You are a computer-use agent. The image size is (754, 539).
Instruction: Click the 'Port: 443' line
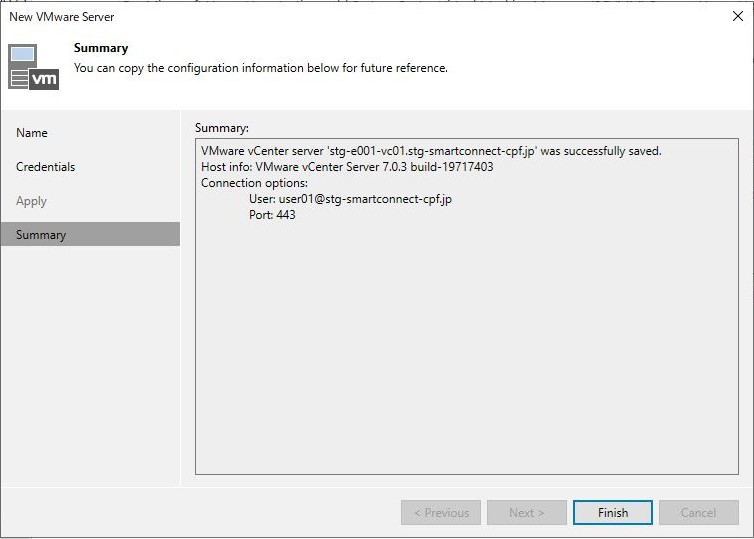(x=272, y=215)
